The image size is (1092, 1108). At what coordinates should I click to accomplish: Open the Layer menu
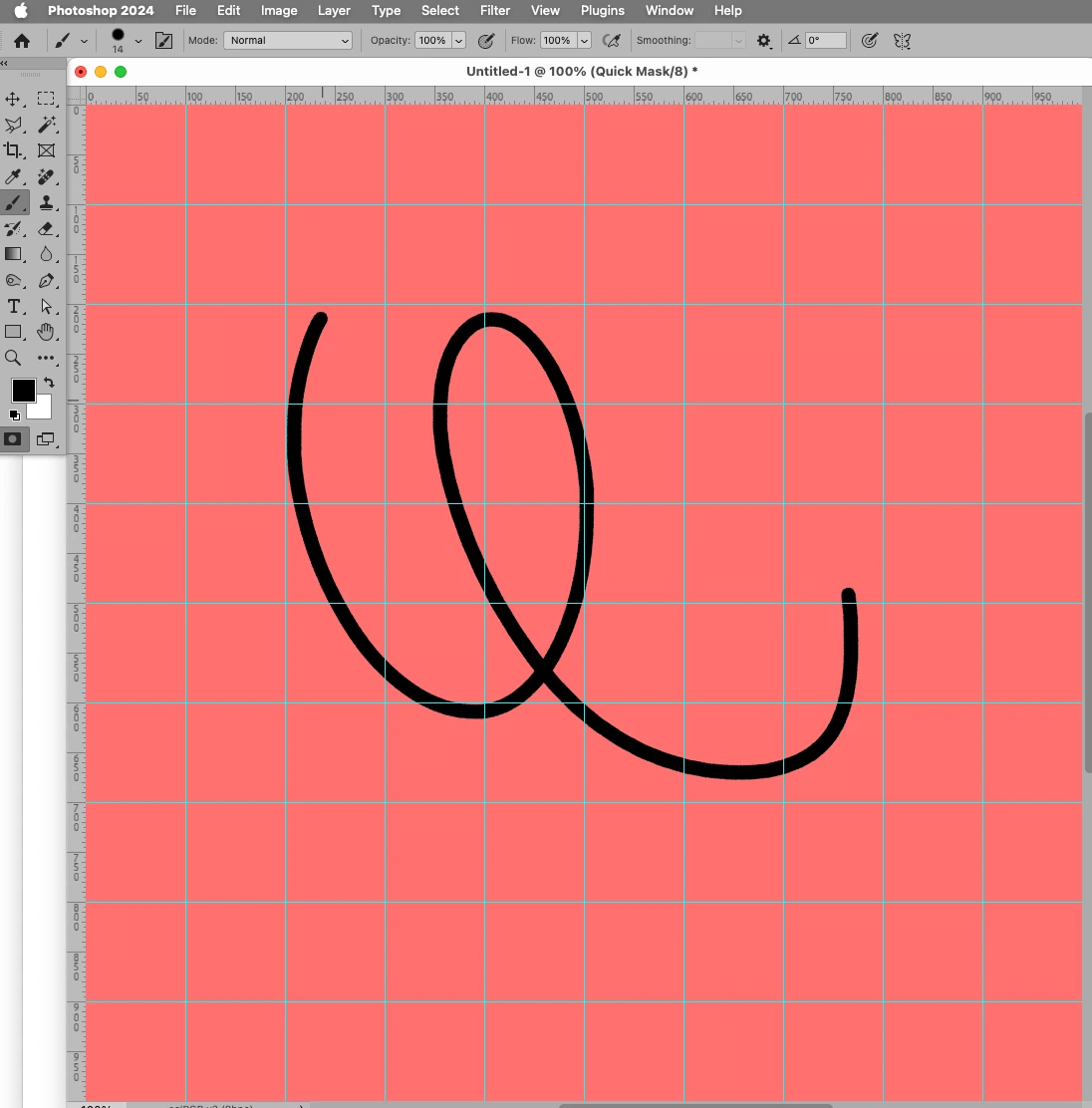tap(334, 11)
